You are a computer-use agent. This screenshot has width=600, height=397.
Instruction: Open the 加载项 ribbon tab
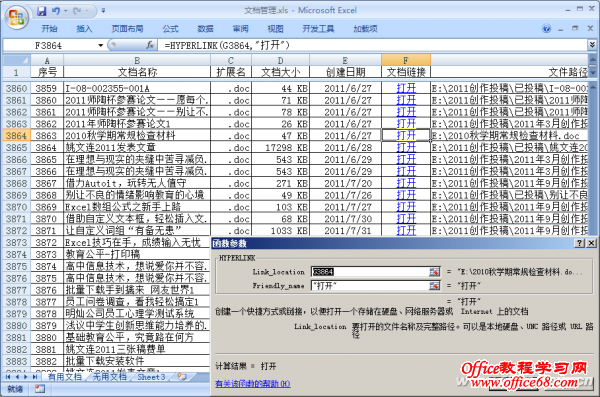tap(365, 29)
